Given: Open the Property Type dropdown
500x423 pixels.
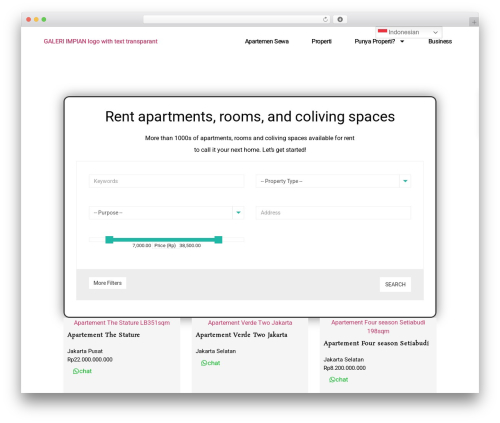Looking at the screenshot, I should [333, 181].
